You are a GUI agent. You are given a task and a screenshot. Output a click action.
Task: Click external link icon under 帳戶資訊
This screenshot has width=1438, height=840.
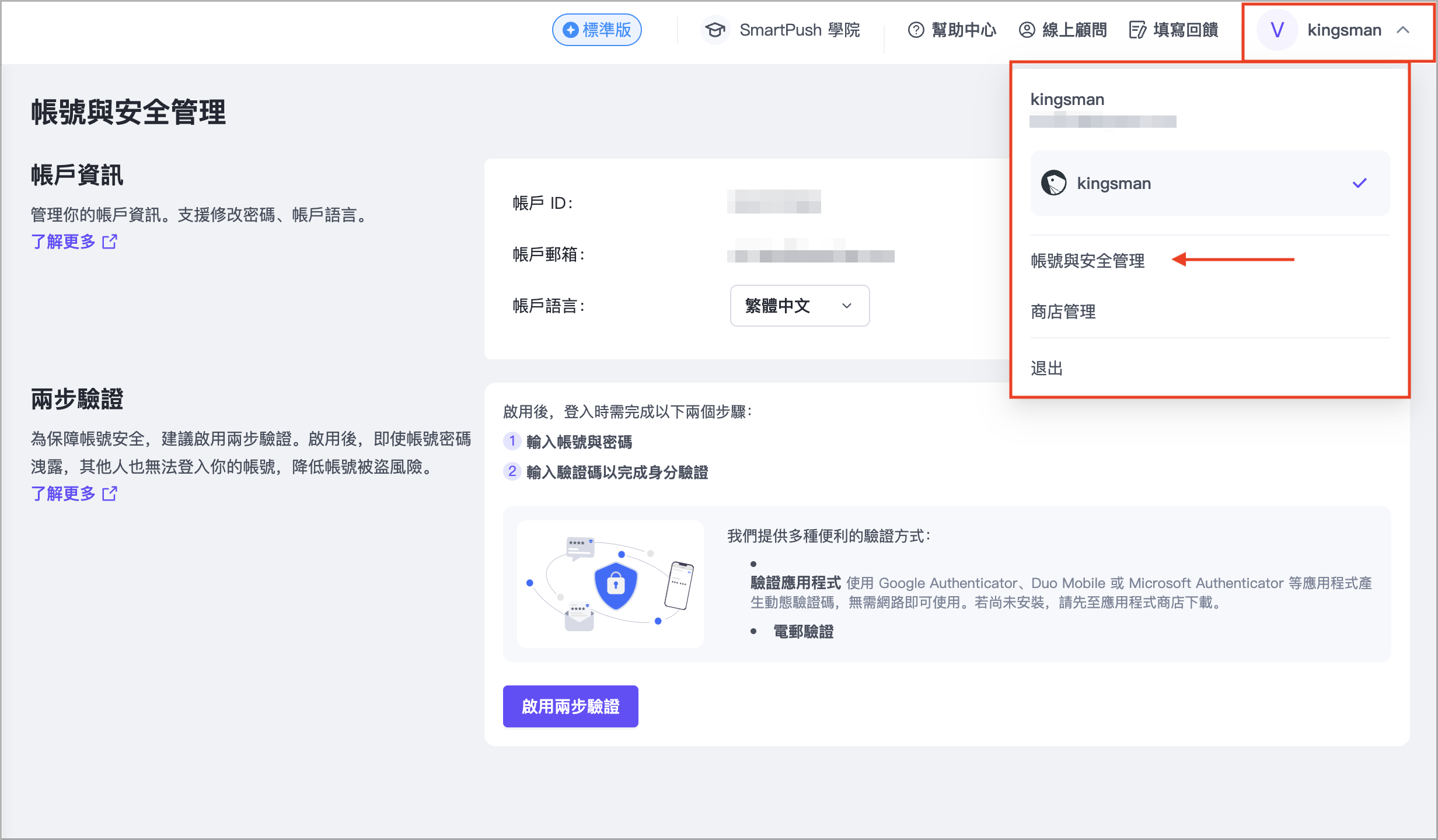point(110,242)
